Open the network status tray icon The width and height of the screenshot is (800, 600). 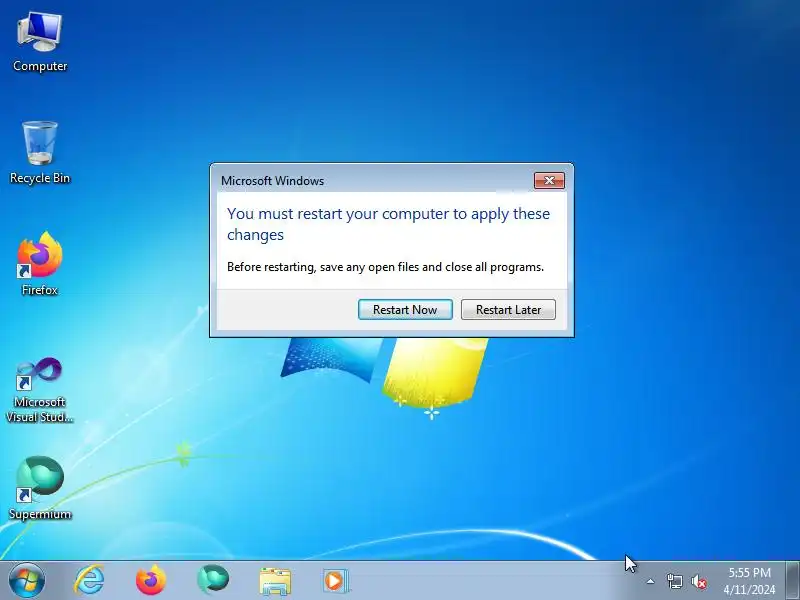click(x=674, y=581)
